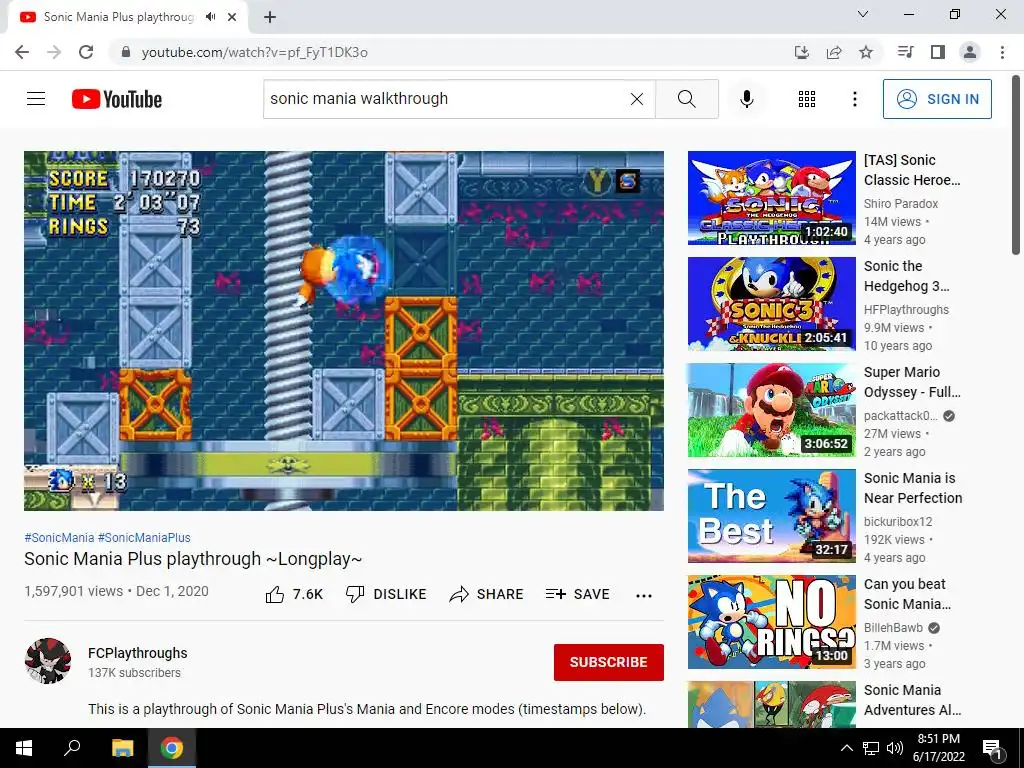Open the network tray icon
The height and width of the screenshot is (768, 1024).
point(871,748)
